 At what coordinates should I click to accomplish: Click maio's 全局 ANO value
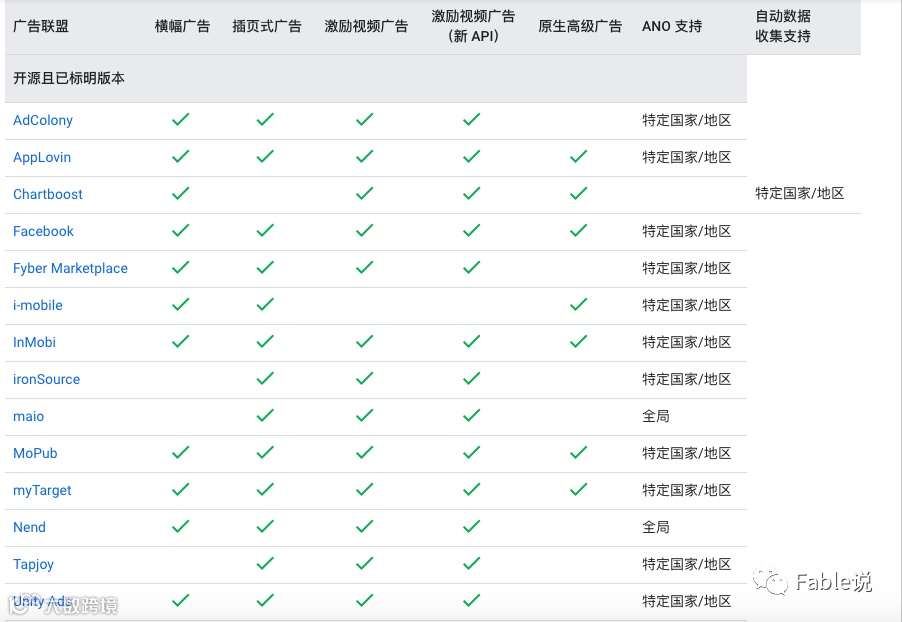coord(656,416)
